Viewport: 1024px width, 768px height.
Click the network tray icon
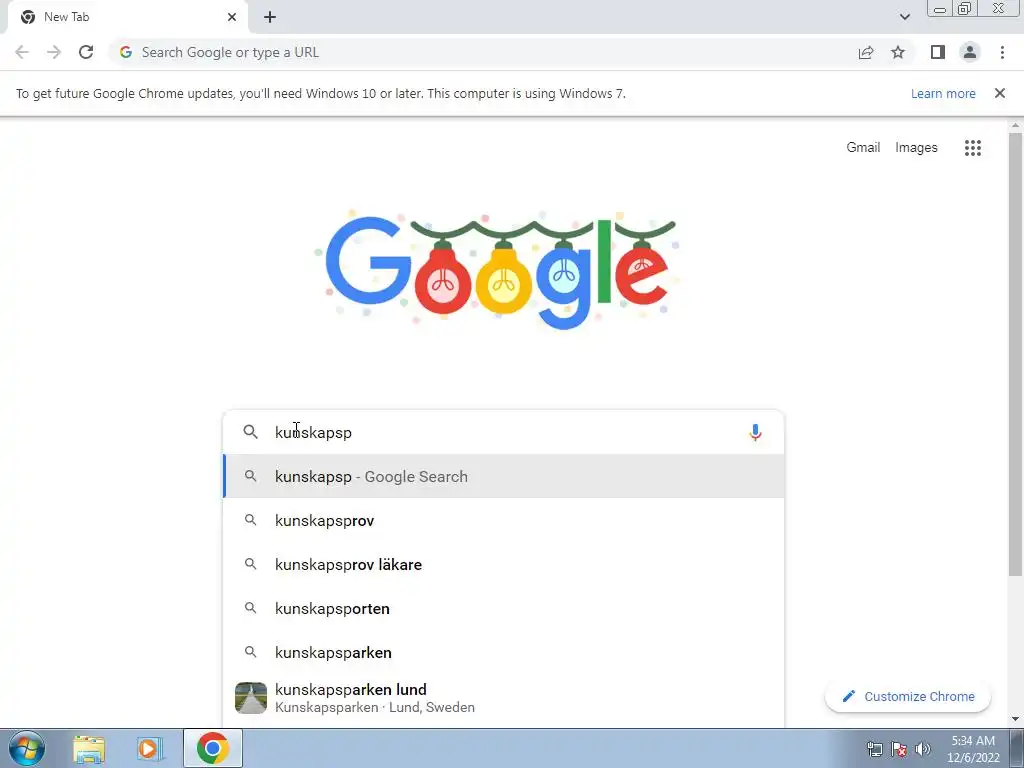(874, 749)
